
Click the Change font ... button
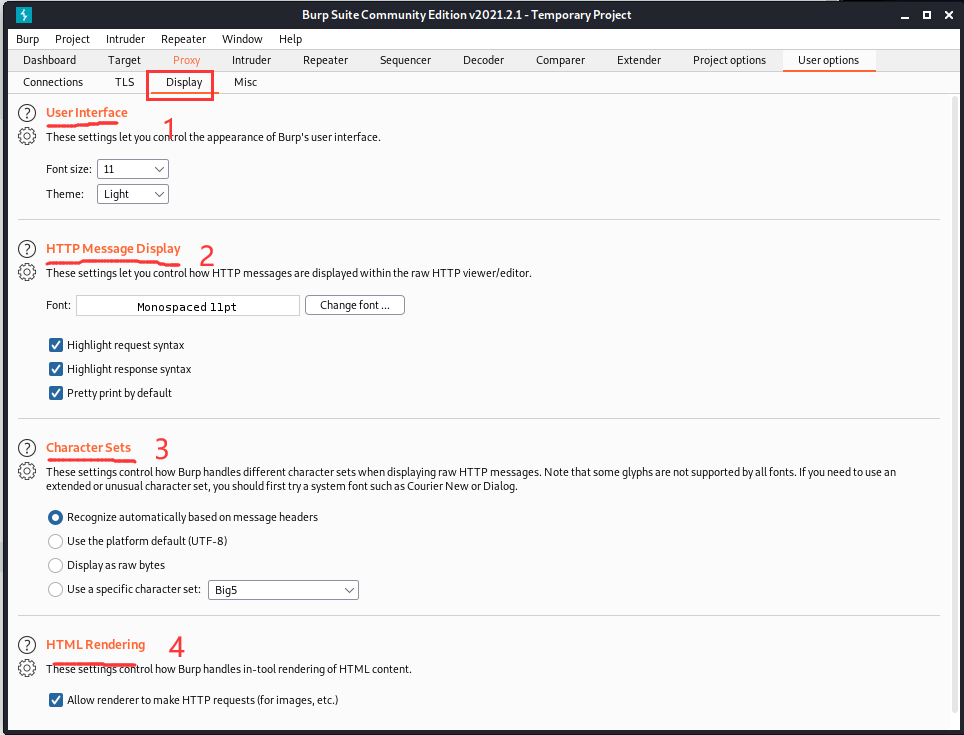click(355, 305)
